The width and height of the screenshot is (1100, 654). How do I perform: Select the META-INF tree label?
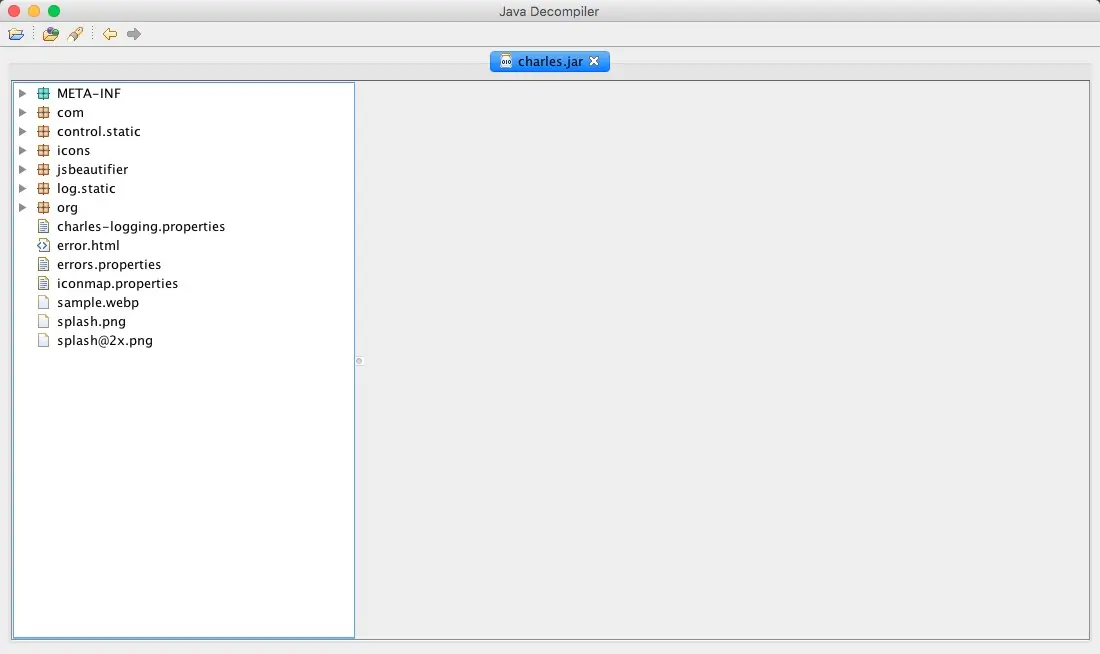pyautogui.click(x=89, y=93)
